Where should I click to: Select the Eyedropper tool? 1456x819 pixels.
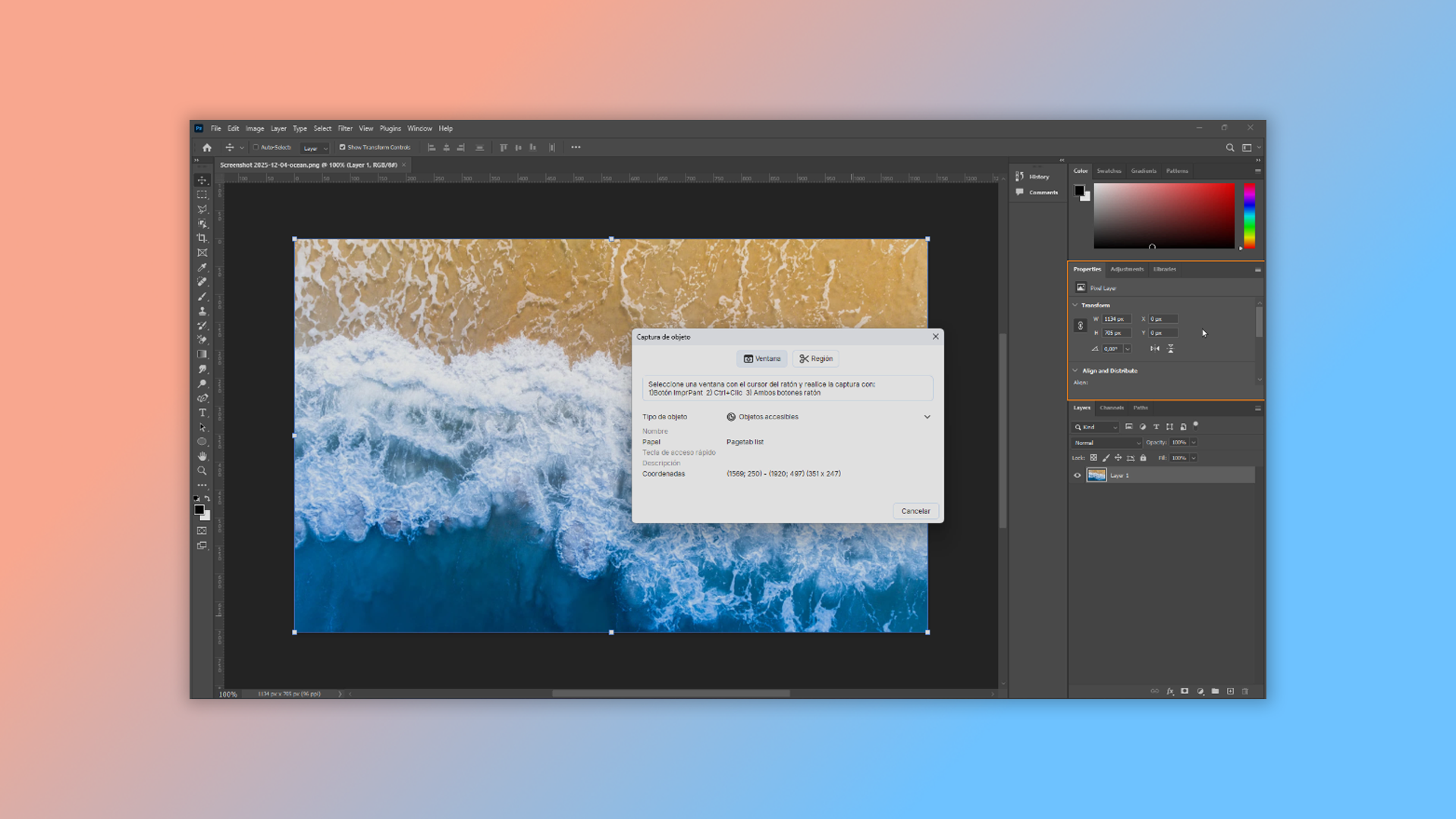pyautogui.click(x=202, y=268)
